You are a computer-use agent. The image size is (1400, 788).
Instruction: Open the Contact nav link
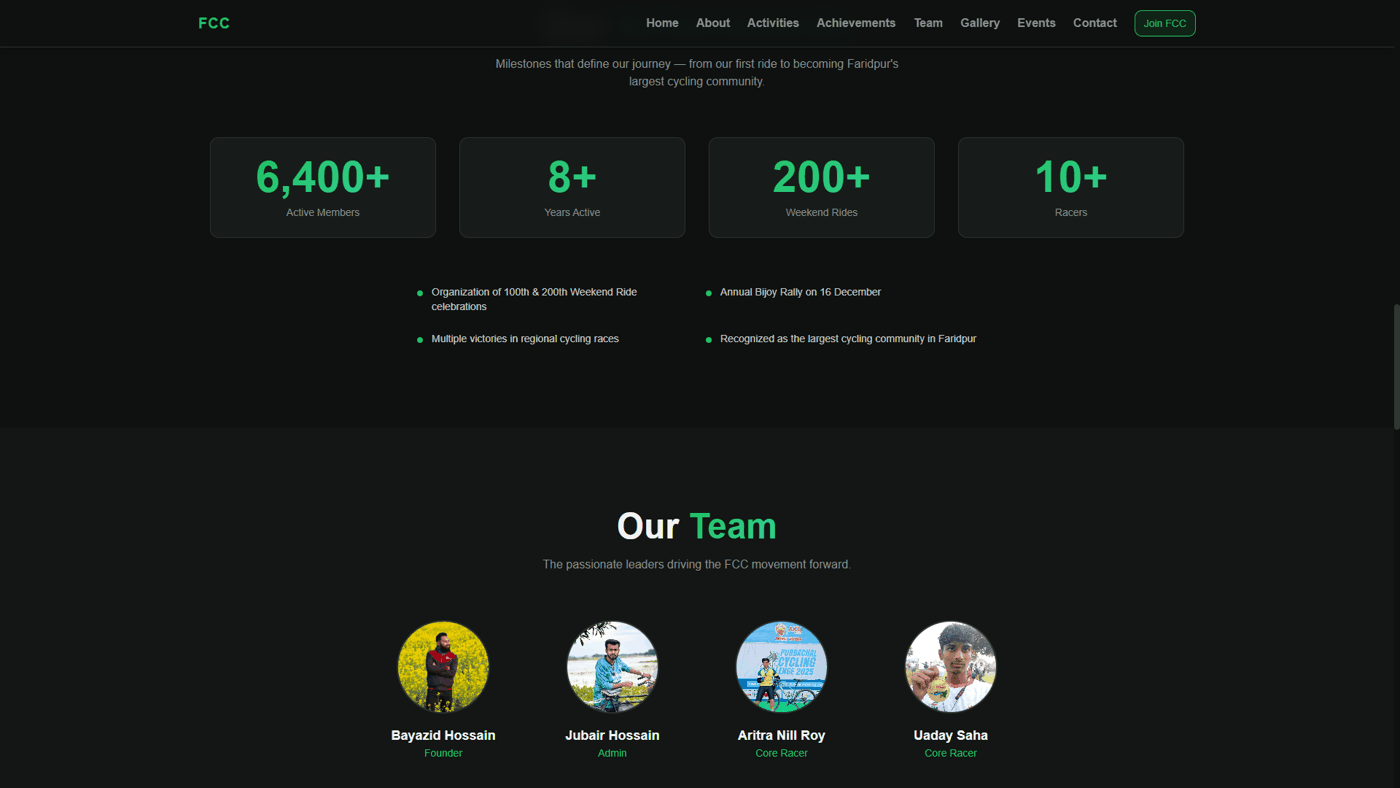click(x=1095, y=23)
